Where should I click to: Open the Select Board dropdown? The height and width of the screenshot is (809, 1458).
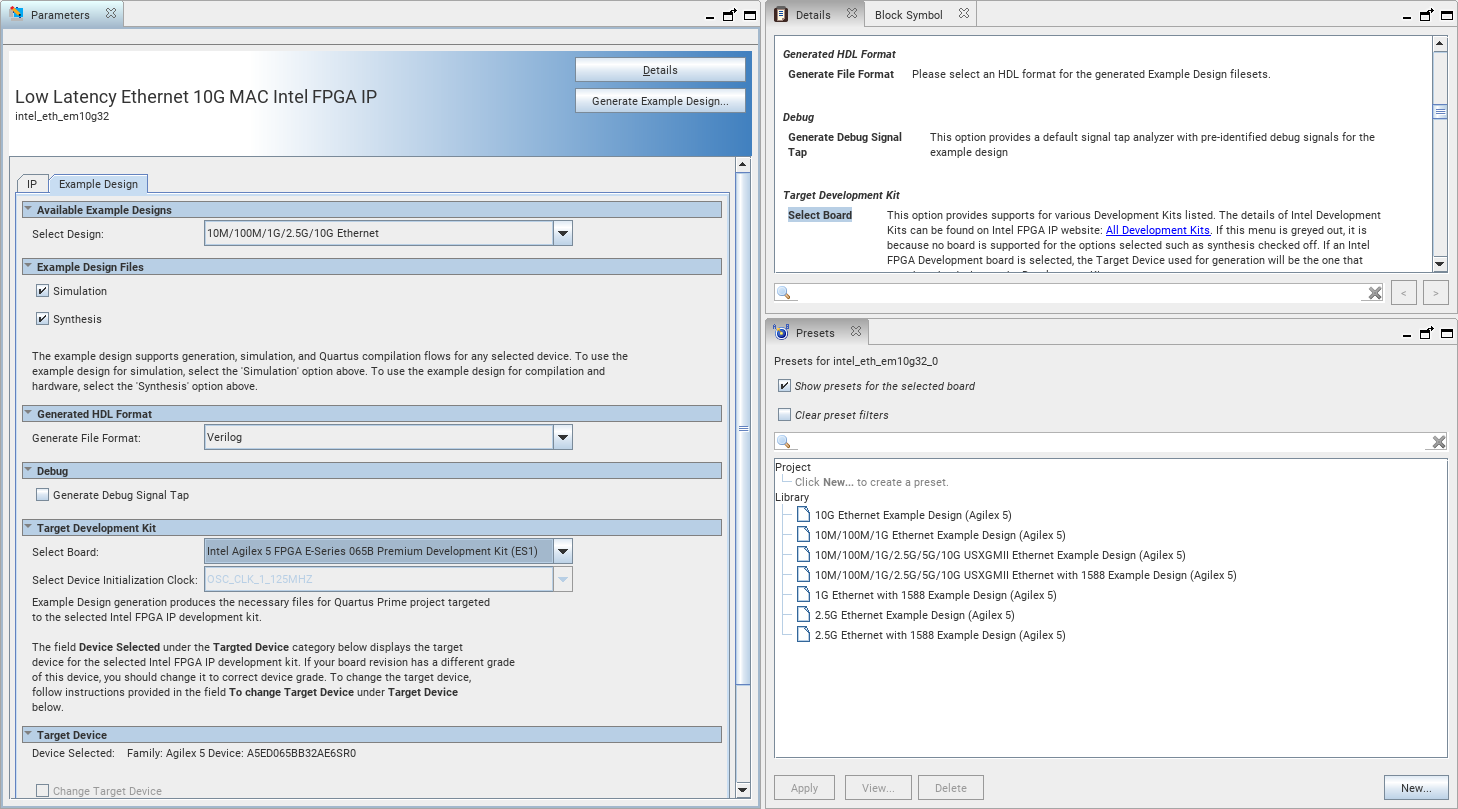tap(563, 552)
